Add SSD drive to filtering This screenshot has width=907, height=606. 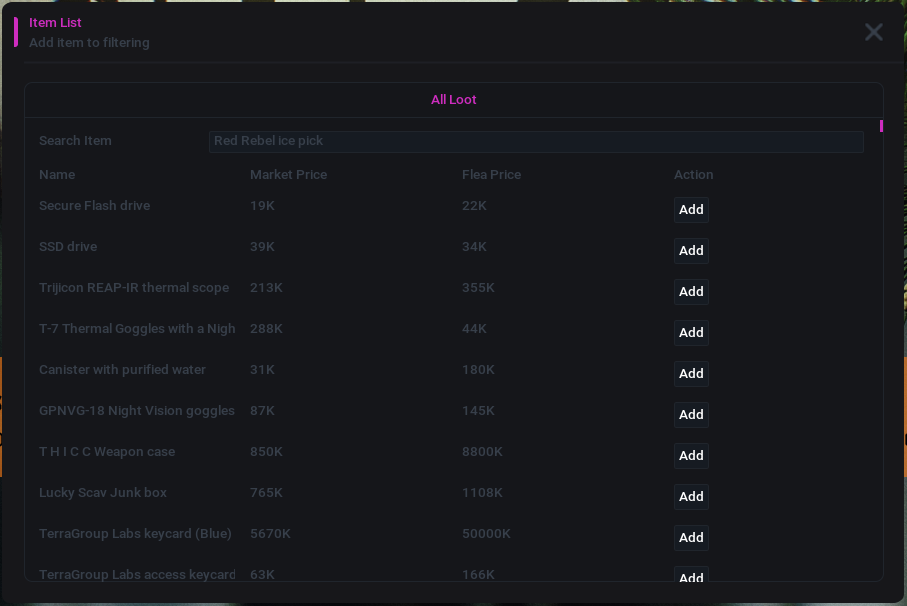coord(691,251)
